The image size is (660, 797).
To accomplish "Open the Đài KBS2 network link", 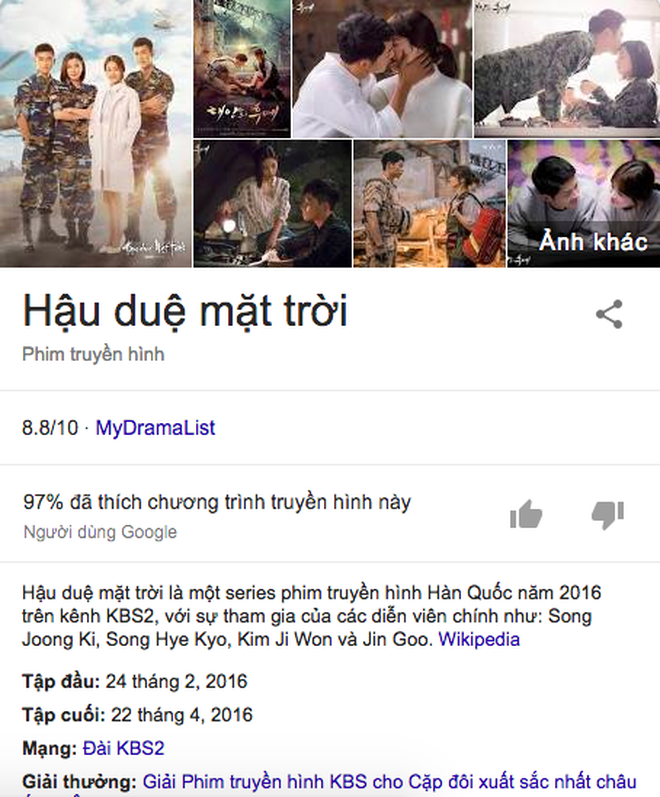I will pyautogui.click(x=124, y=748).
